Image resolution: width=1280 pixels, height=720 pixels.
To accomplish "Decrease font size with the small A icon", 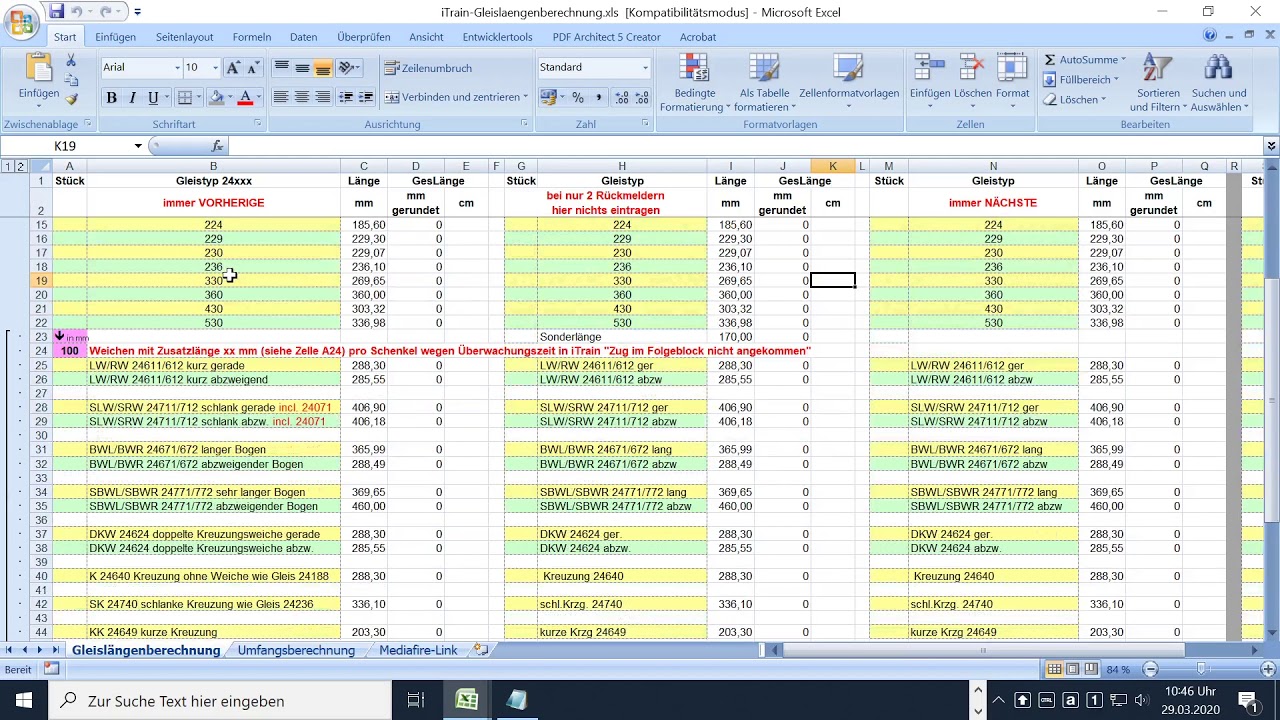I will coord(253,68).
